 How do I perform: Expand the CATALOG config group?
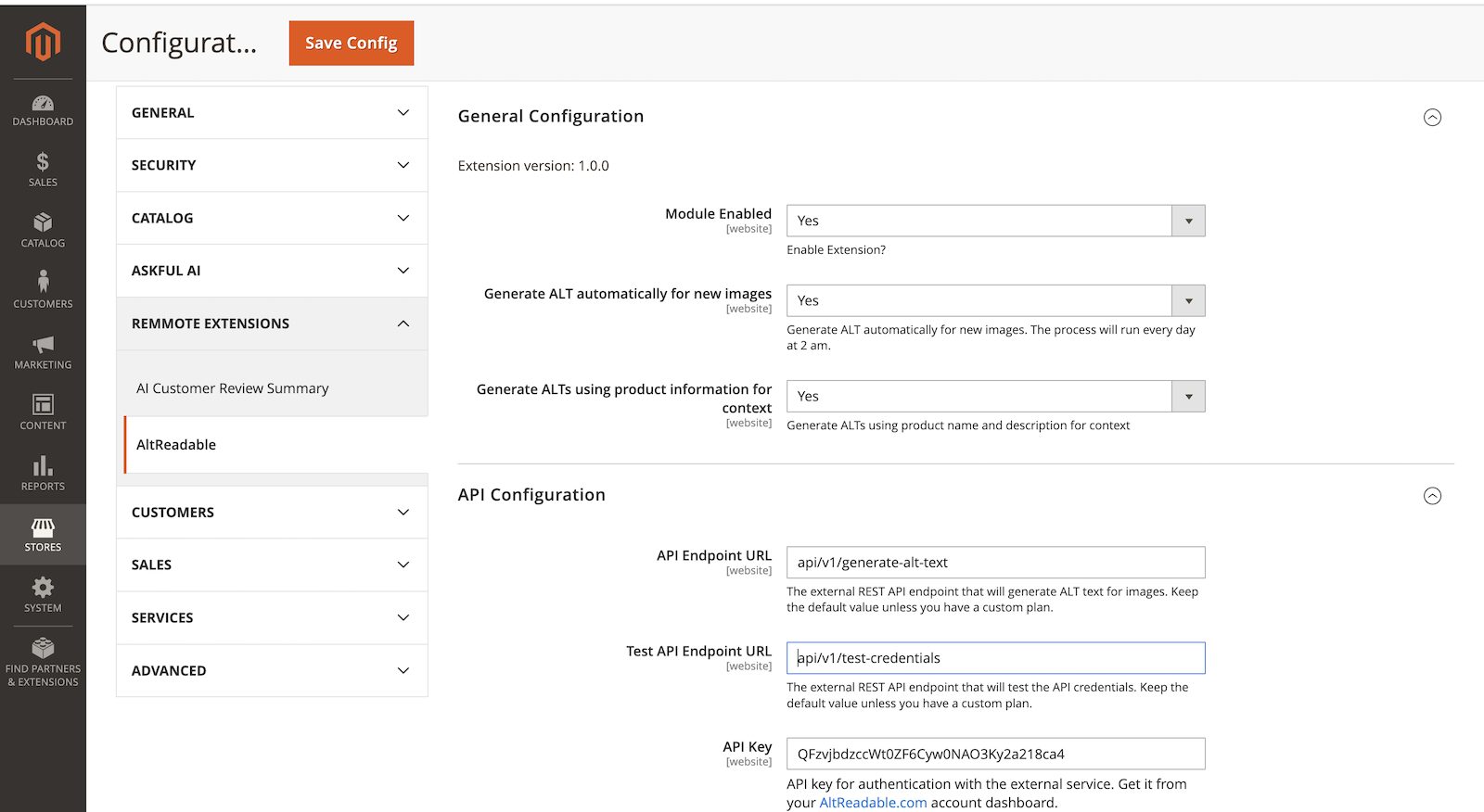pos(272,218)
